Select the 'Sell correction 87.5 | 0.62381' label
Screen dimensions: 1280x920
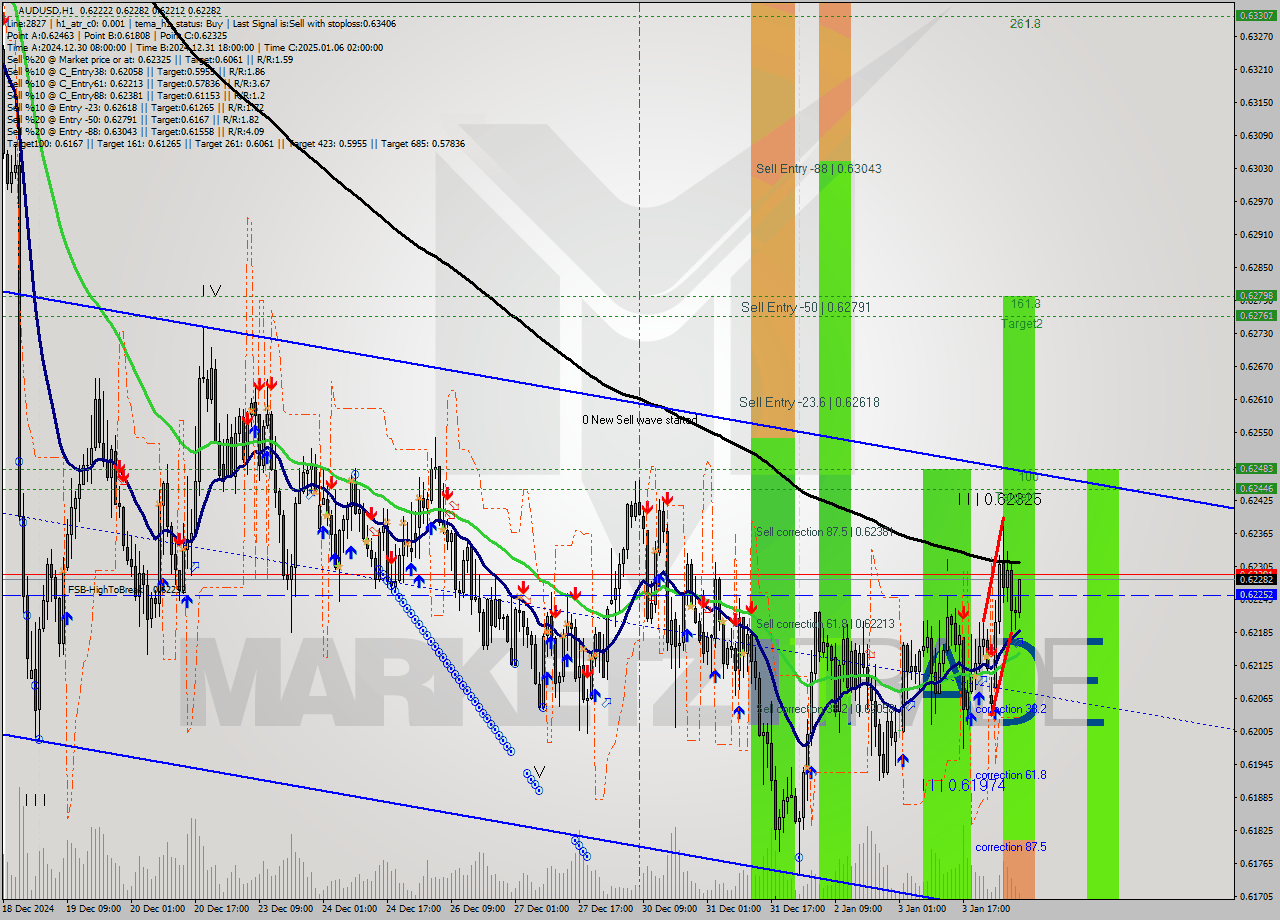(x=823, y=532)
